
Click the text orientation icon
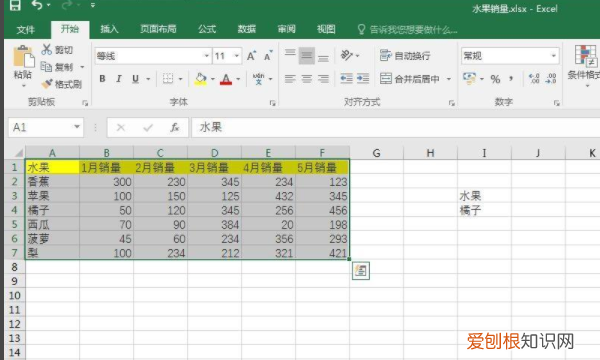coord(347,56)
